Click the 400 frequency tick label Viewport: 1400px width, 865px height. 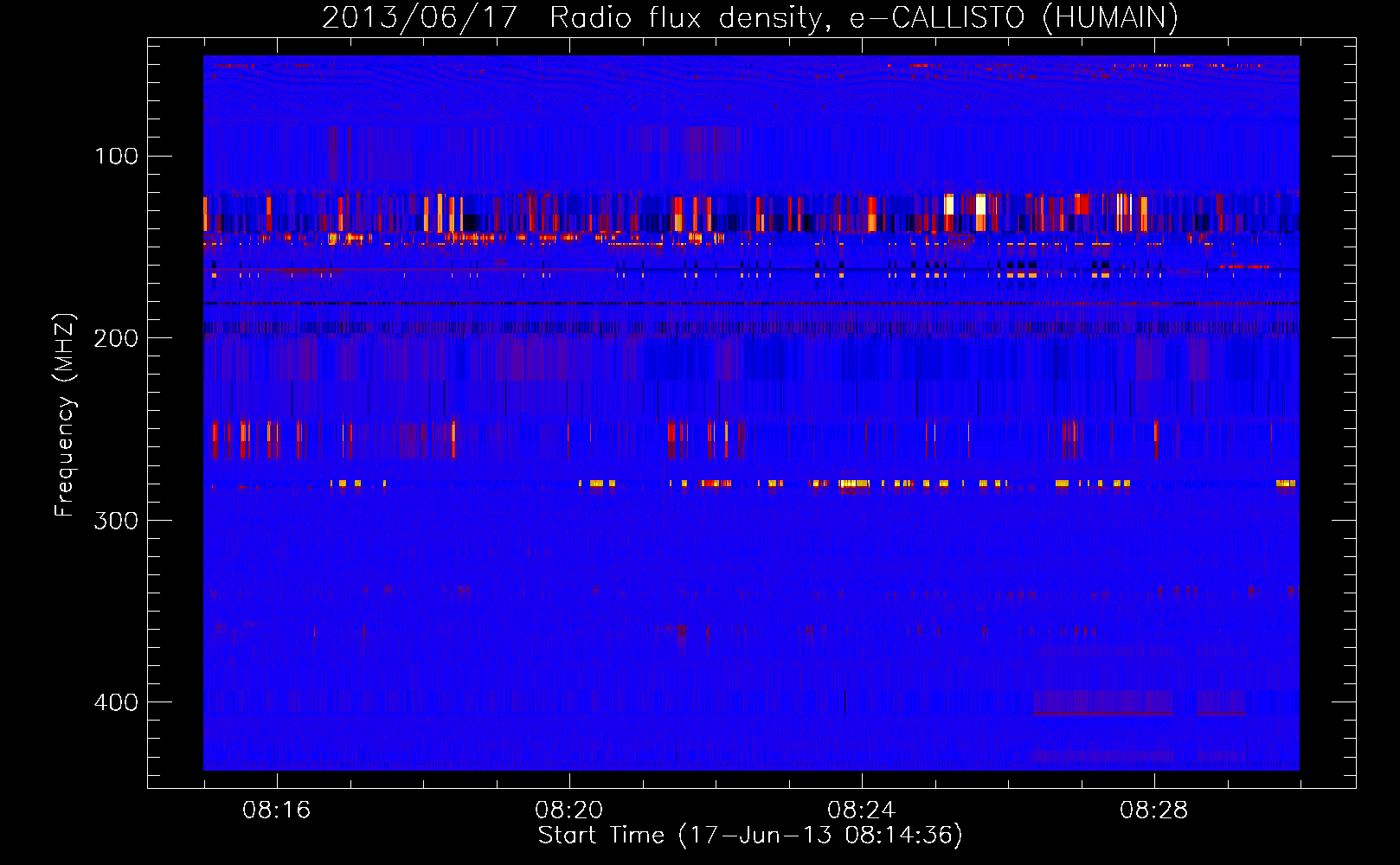point(116,702)
